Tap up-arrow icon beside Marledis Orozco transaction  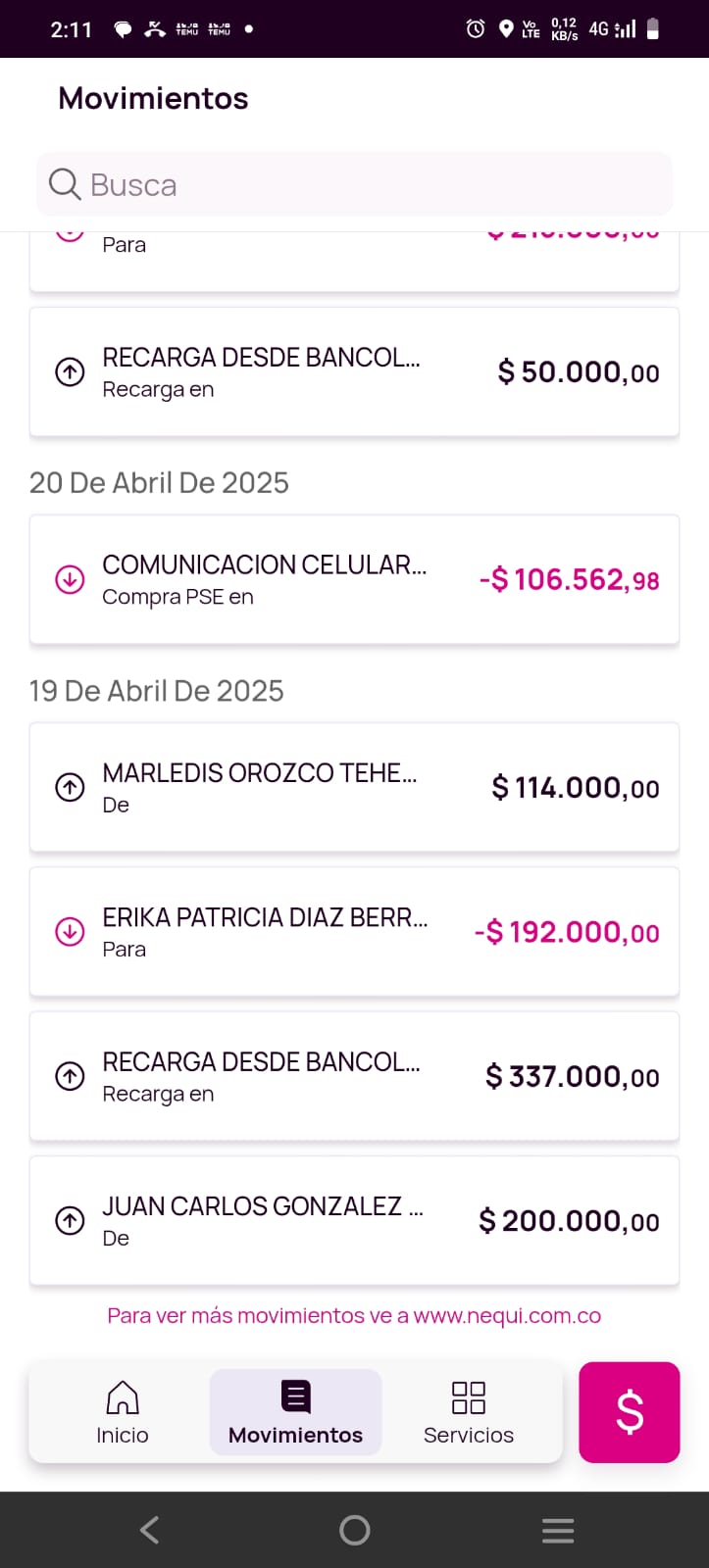pos(70,787)
